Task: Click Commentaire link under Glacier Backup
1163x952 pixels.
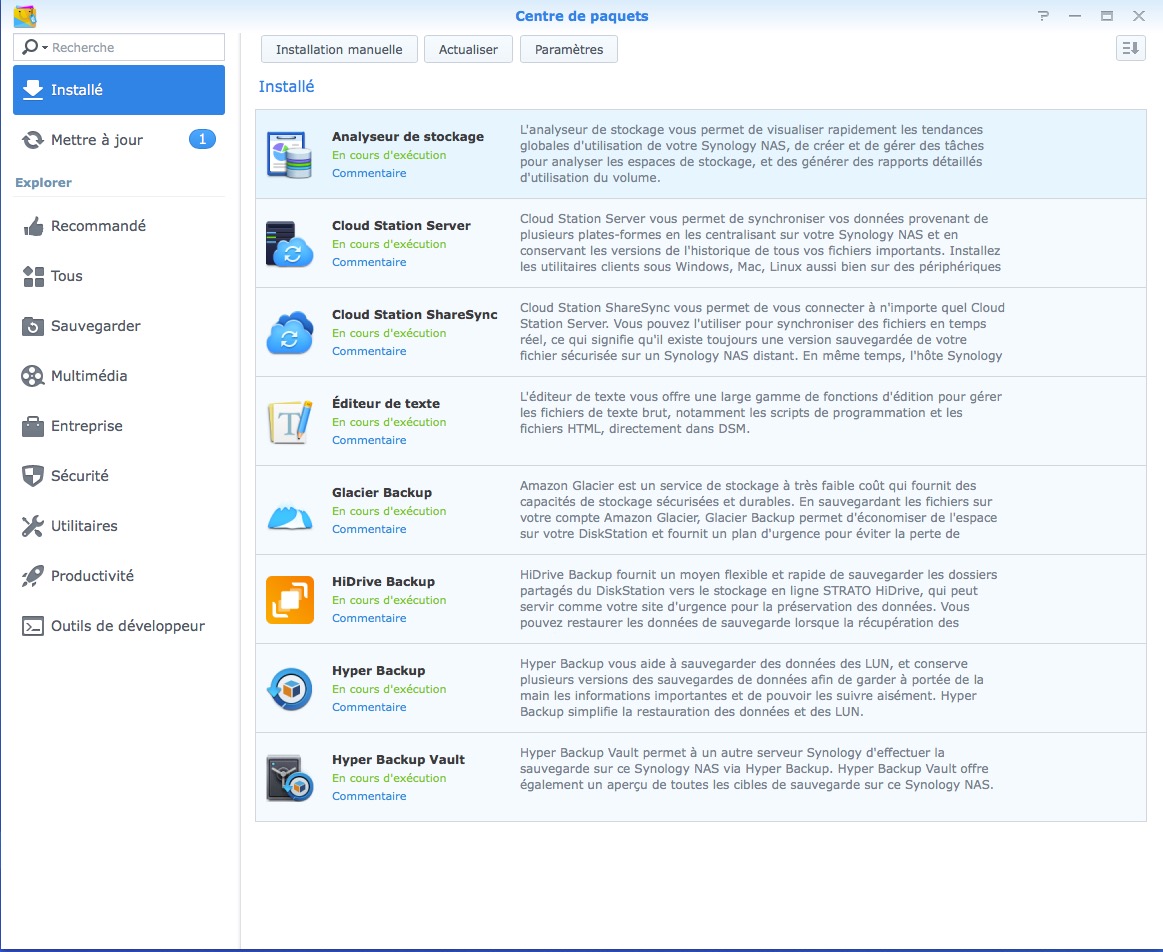Action: (369, 529)
